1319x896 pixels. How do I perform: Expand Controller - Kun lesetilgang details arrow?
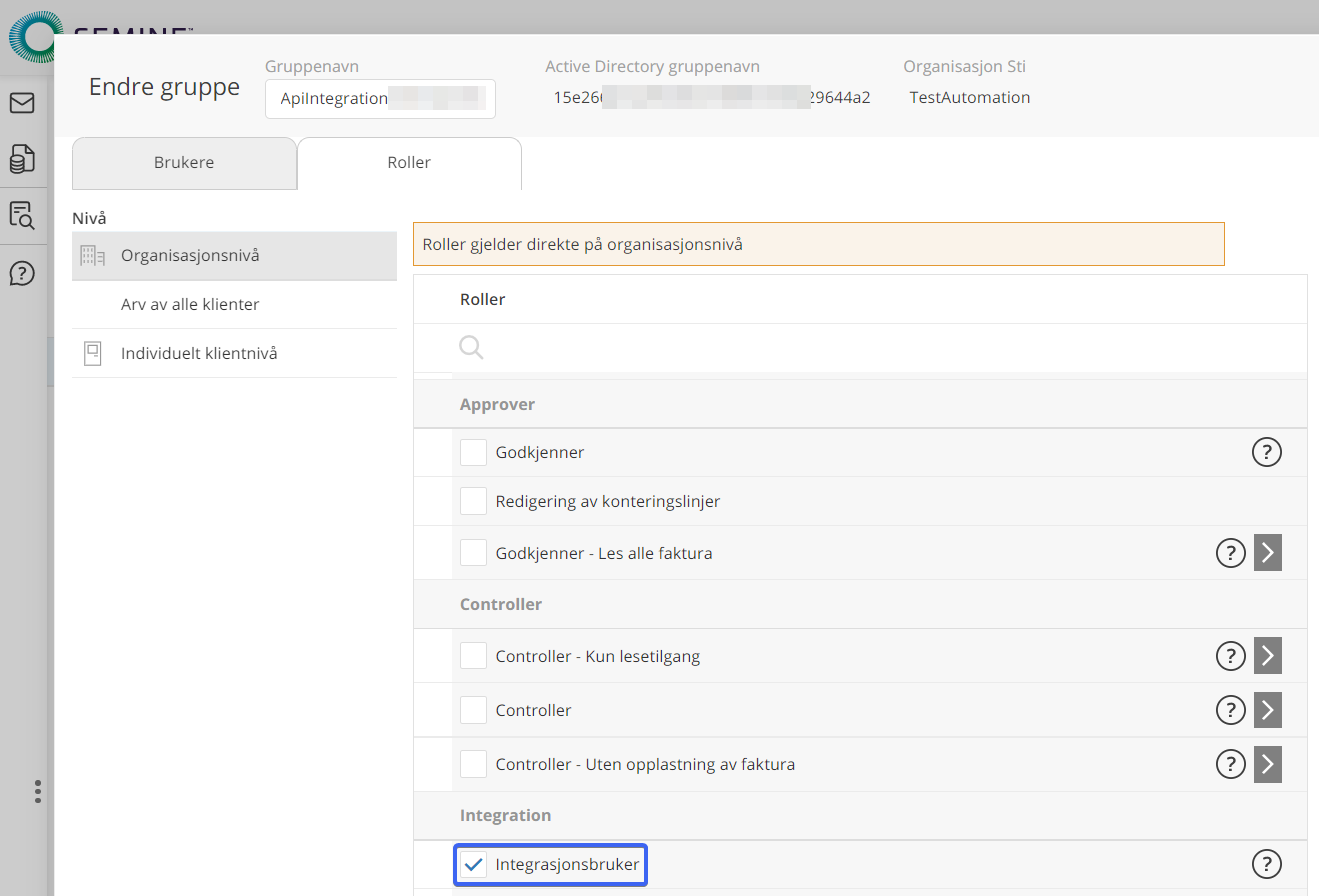click(1268, 657)
